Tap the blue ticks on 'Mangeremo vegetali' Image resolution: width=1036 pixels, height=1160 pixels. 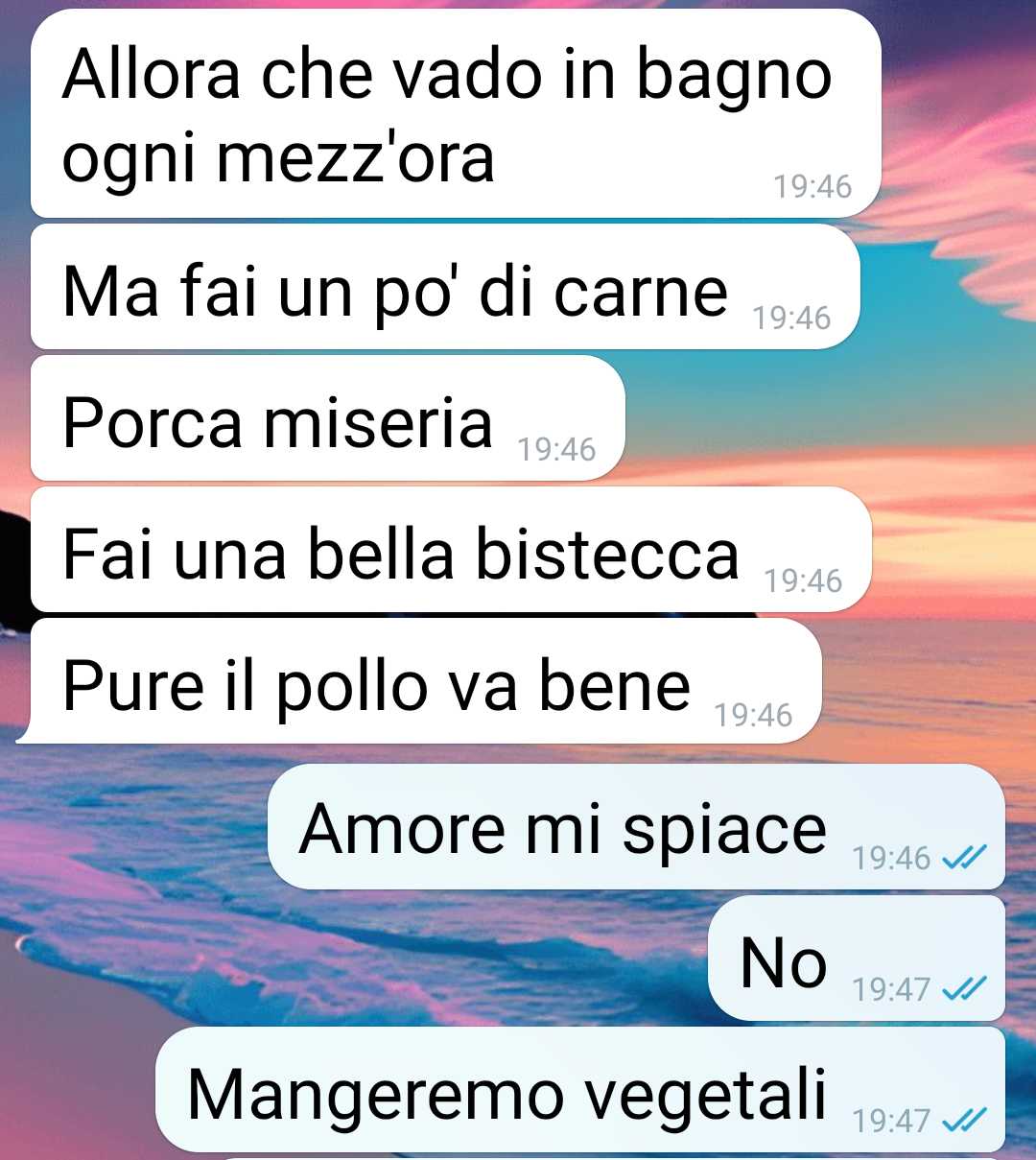coord(964,1120)
